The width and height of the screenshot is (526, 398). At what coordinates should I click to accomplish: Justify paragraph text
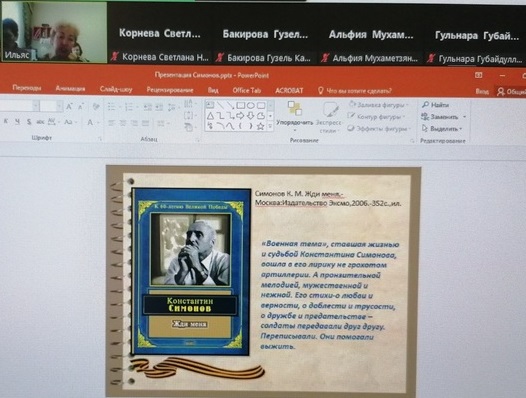[146, 123]
